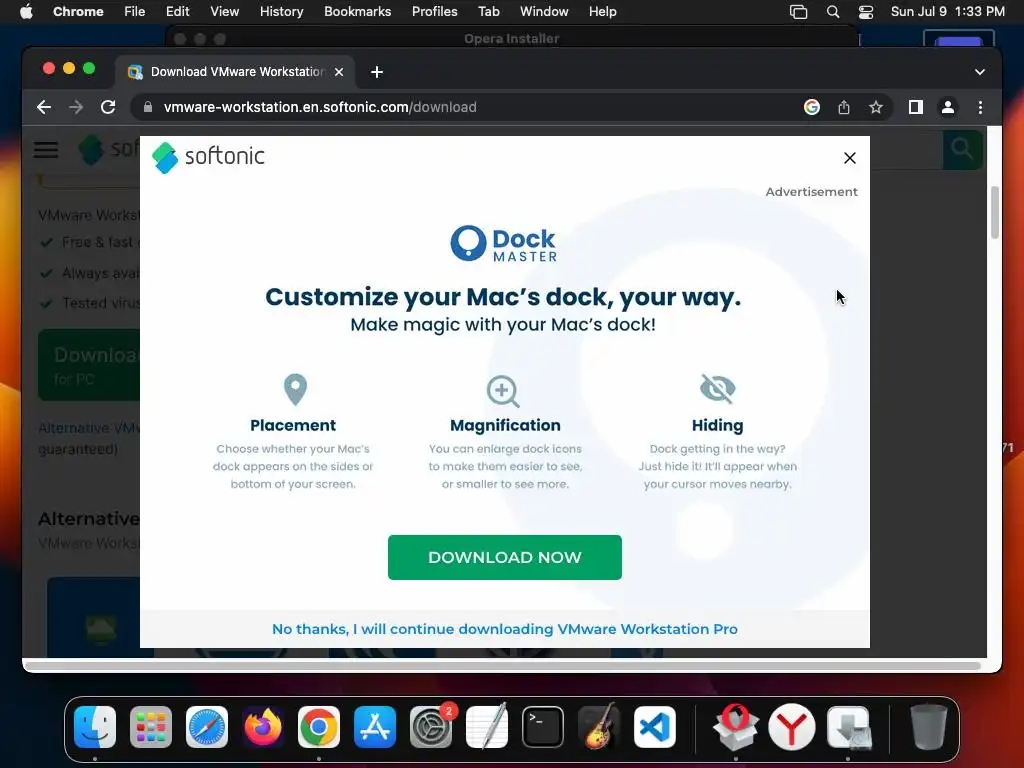
Task: Continue downloading VMware Workstation Pro link
Action: click(x=505, y=629)
